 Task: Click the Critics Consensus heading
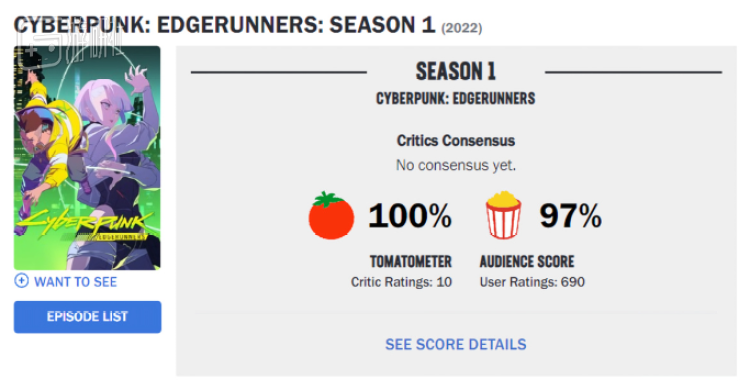click(x=456, y=141)
